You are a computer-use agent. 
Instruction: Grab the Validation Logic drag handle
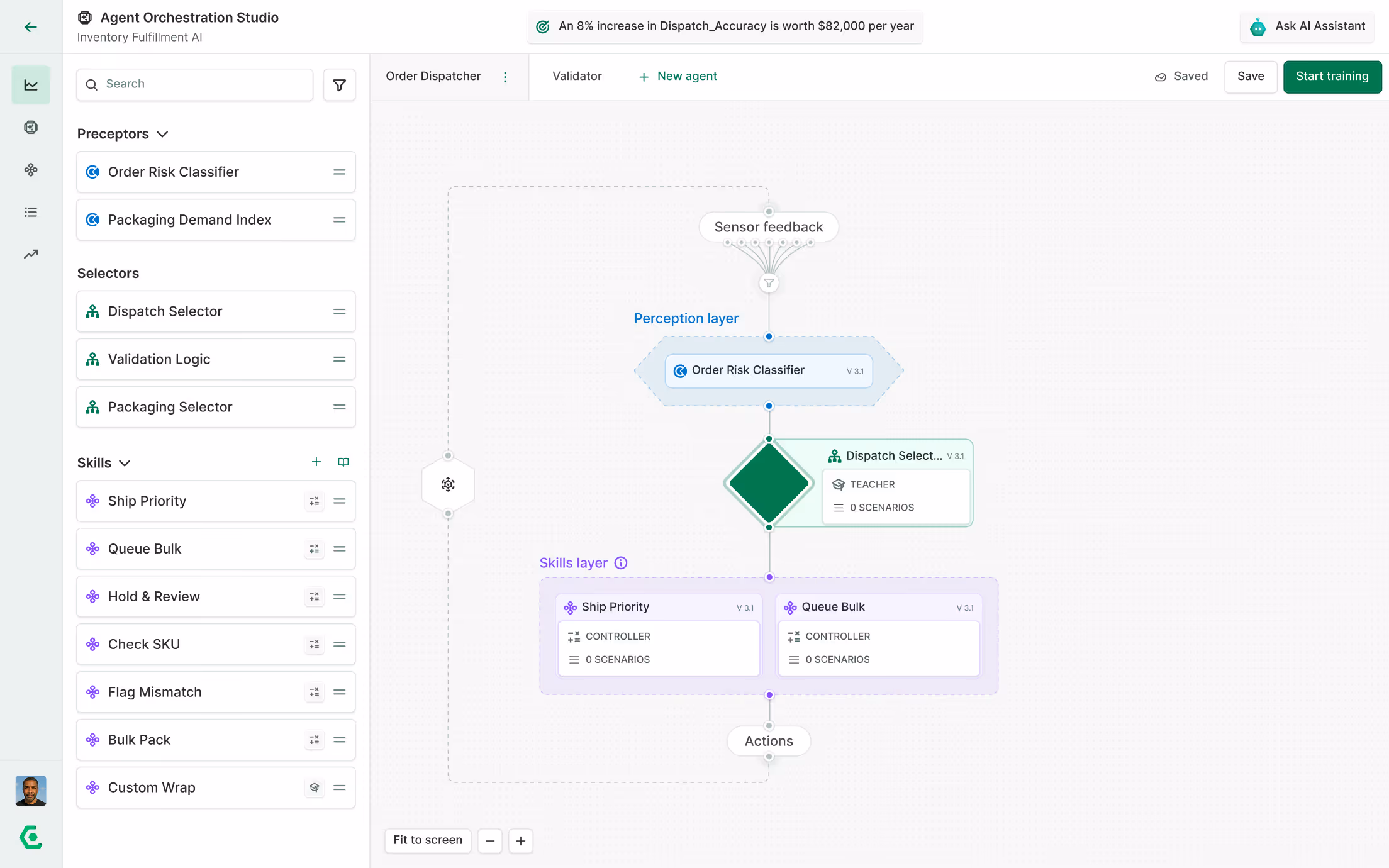pyautogui.click(x=339, y=359)
